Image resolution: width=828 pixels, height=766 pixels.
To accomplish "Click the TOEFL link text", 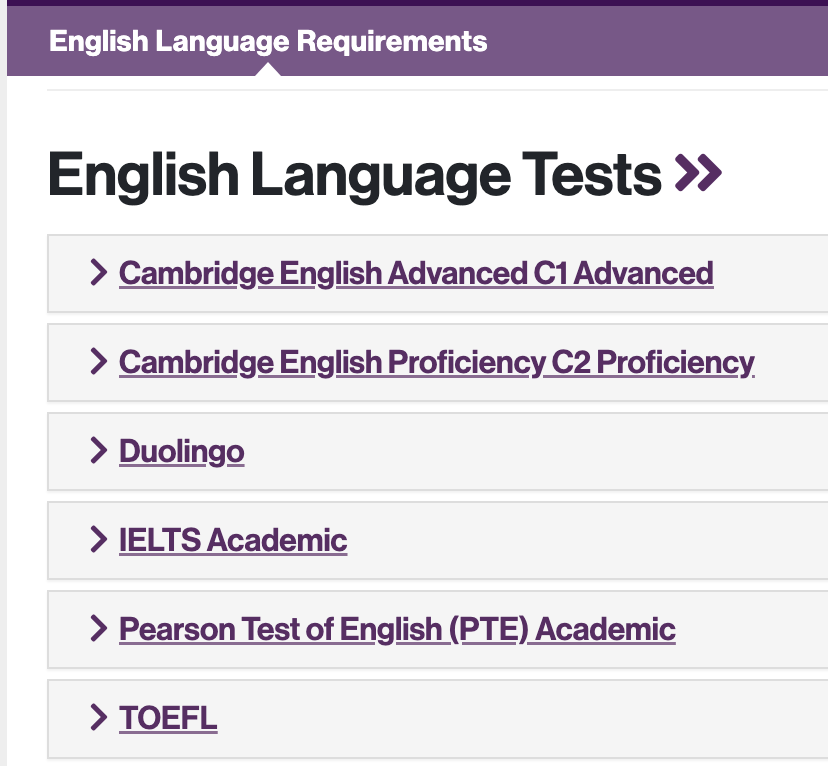I will 168,719.
